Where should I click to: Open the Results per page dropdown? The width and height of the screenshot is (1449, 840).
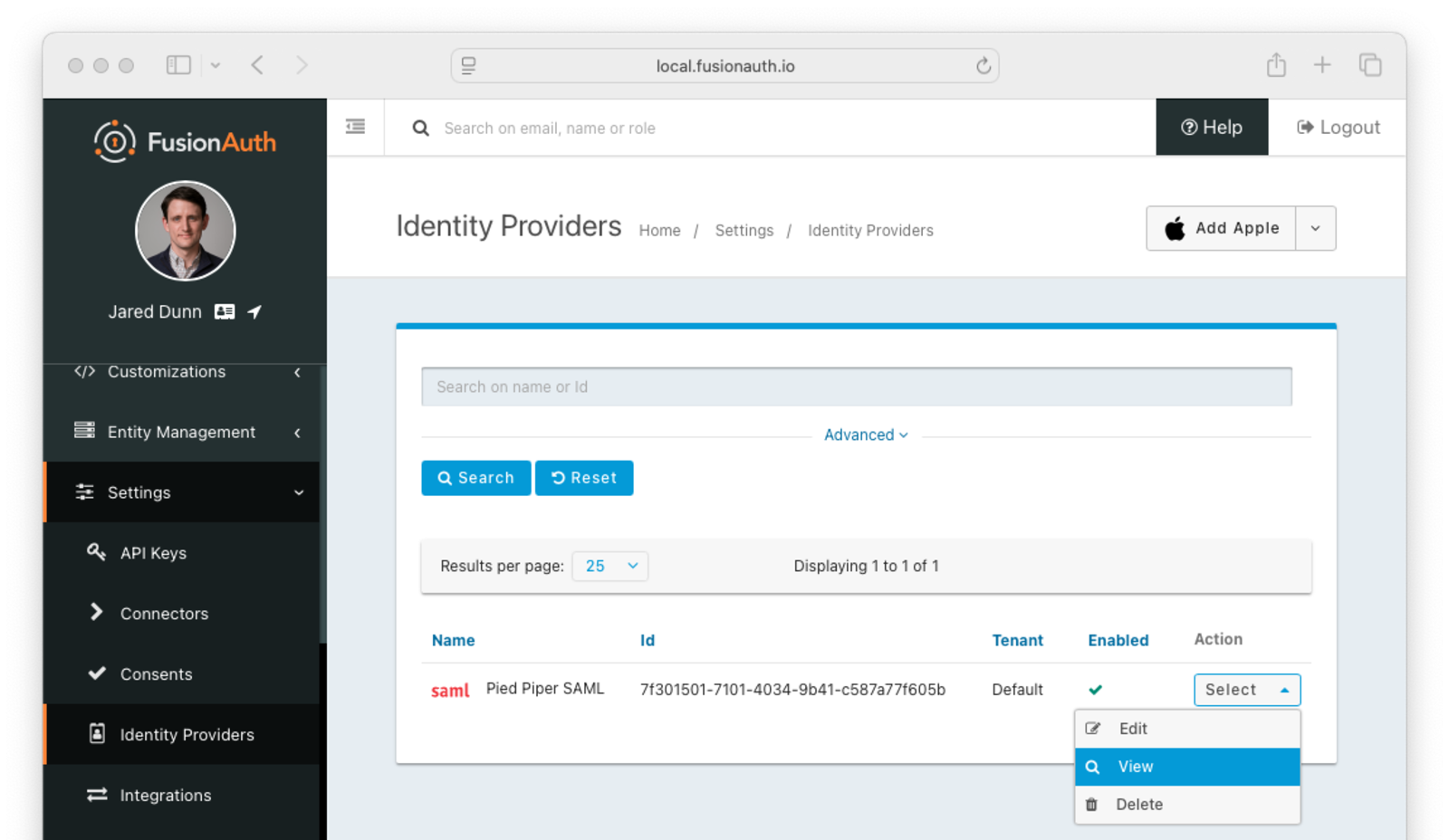[609, 566]
